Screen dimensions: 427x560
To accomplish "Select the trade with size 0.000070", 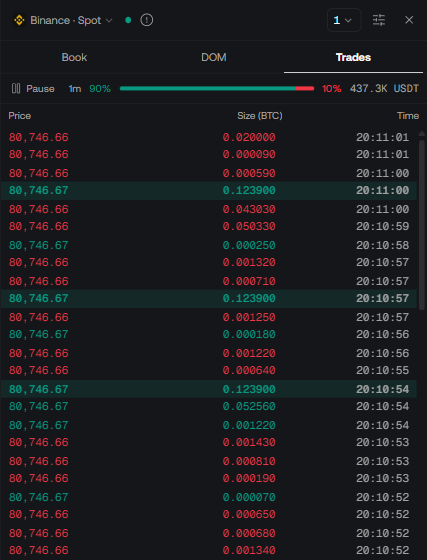I will (x=209, y=498).
